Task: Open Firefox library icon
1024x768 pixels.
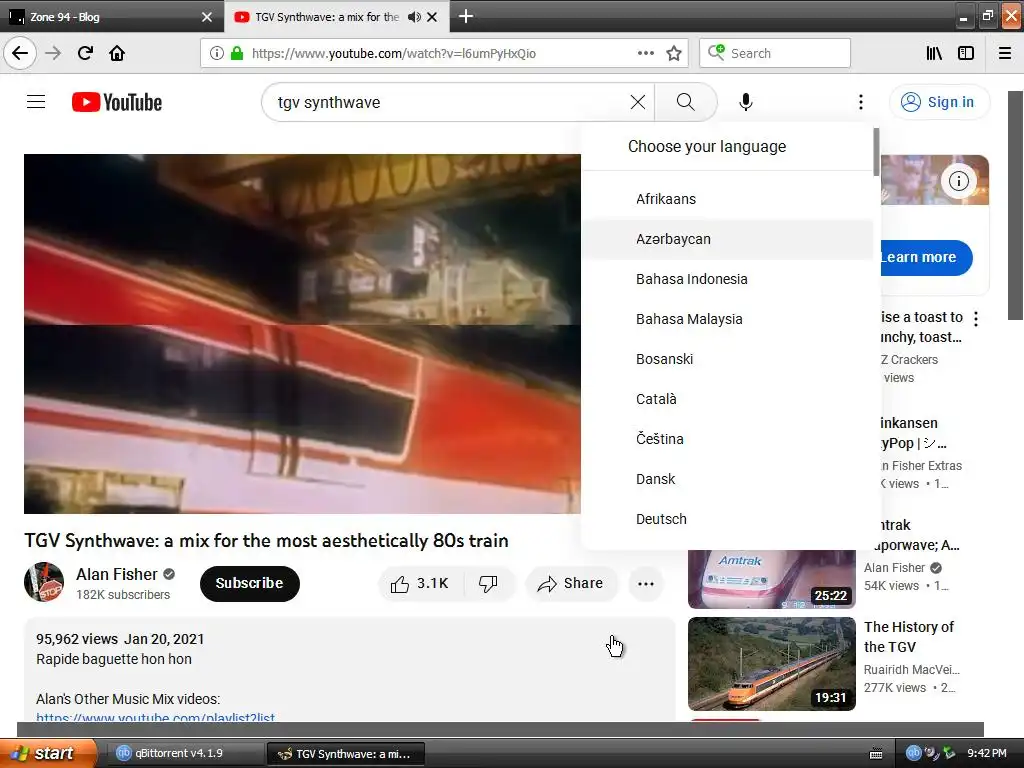Action: coord(934,53)
